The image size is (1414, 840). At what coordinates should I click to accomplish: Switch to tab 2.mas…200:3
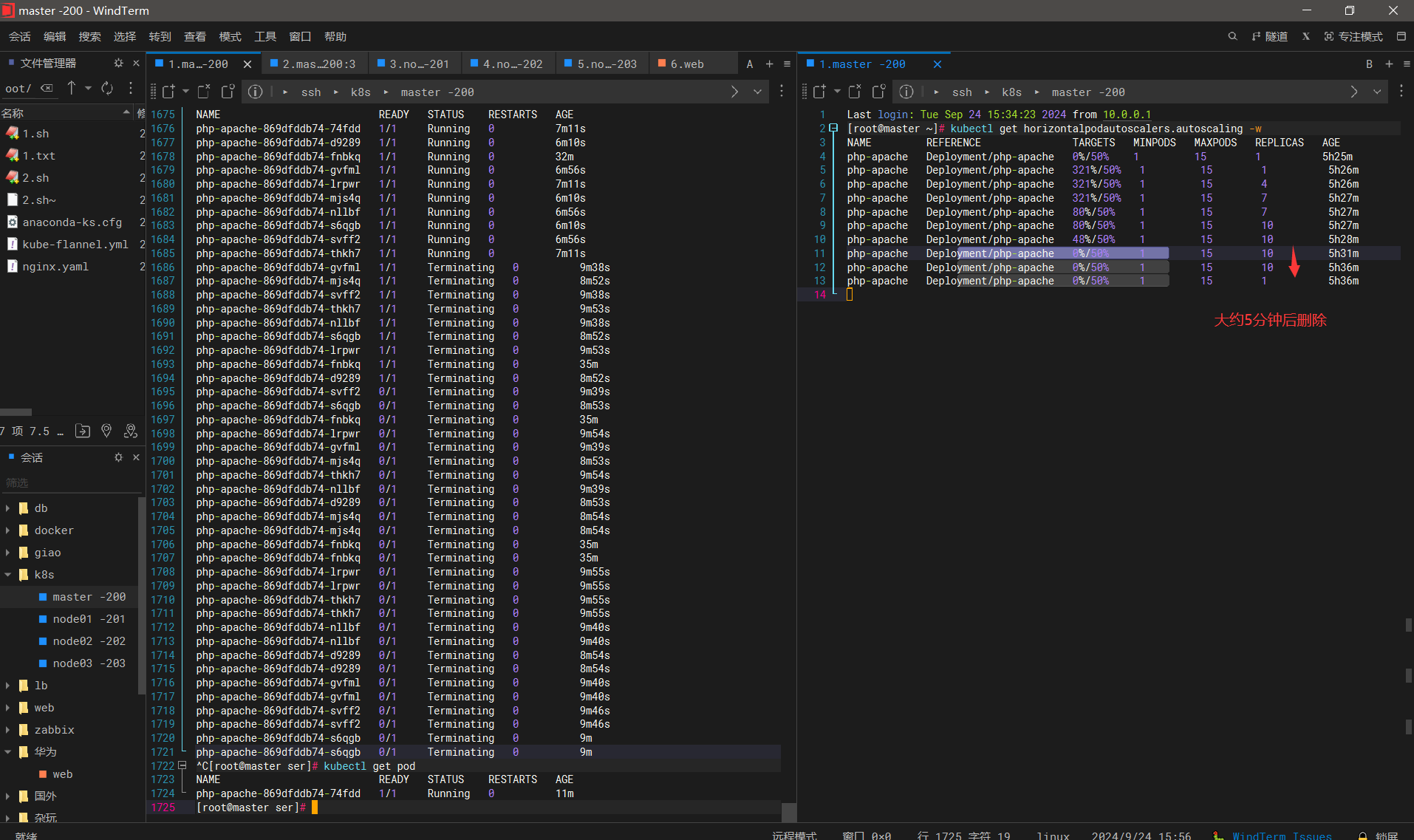(x=312, y=64)
